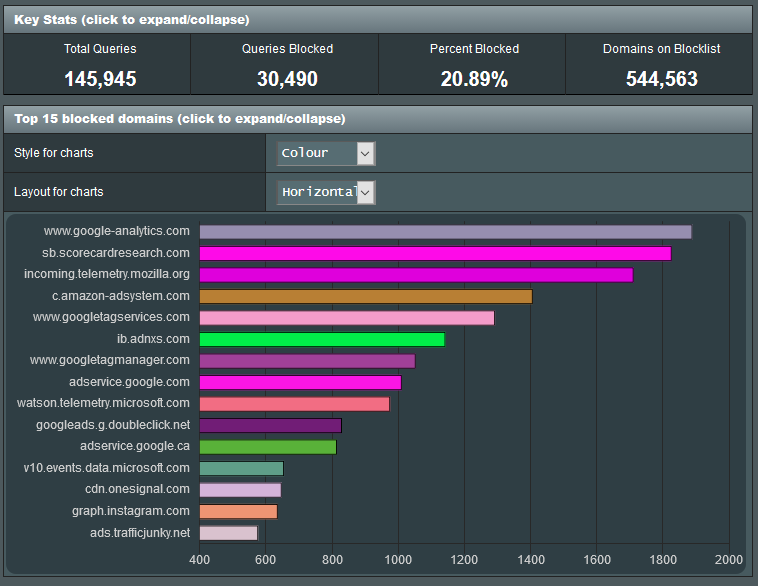Viewport: 758px width, 586px height.
Task: Click the v10.events.data.microsoft.com teal bar
Action: coord(241,469)
